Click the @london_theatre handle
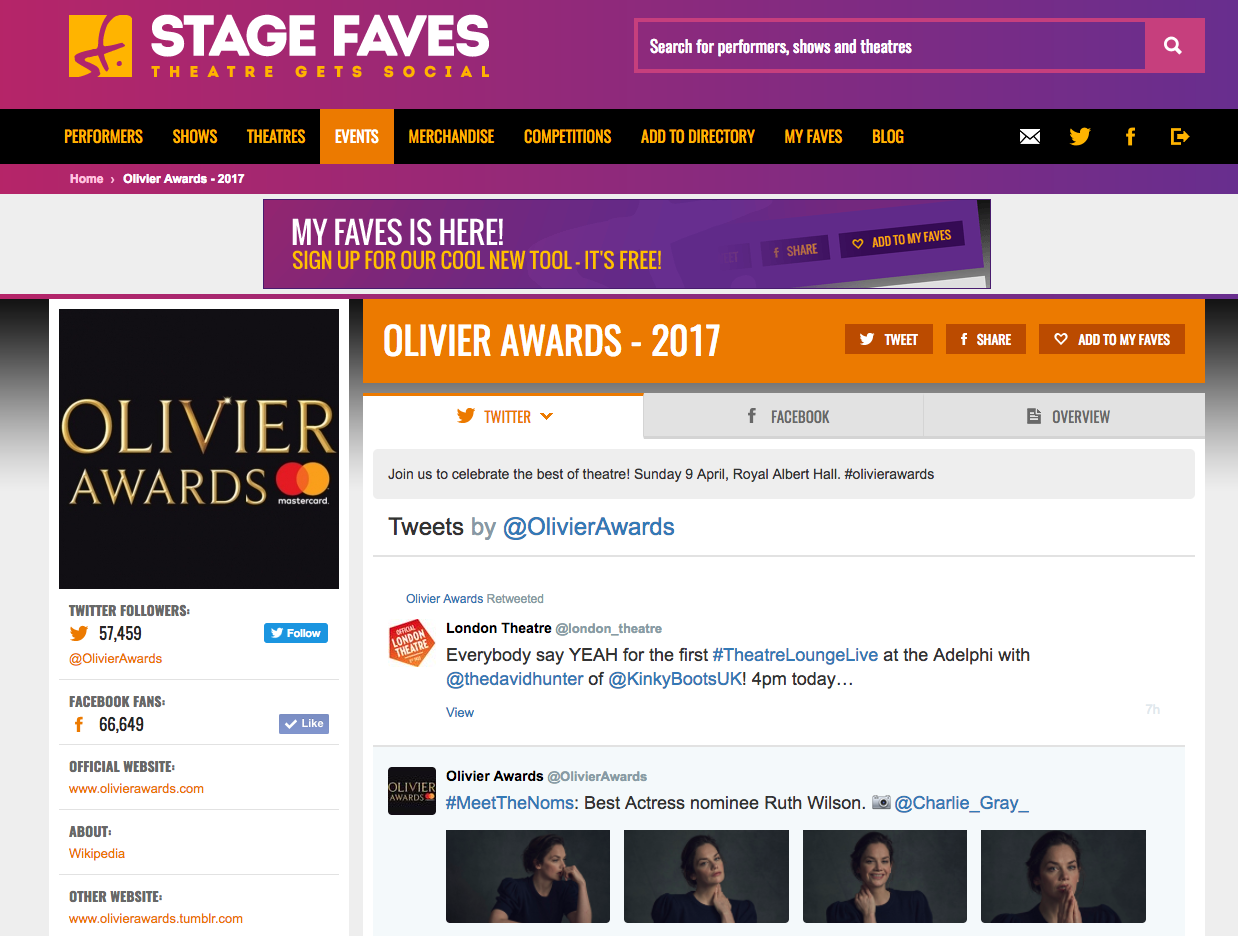The width and height of the screenshot is (1238, 936). (x=609, y=629)
